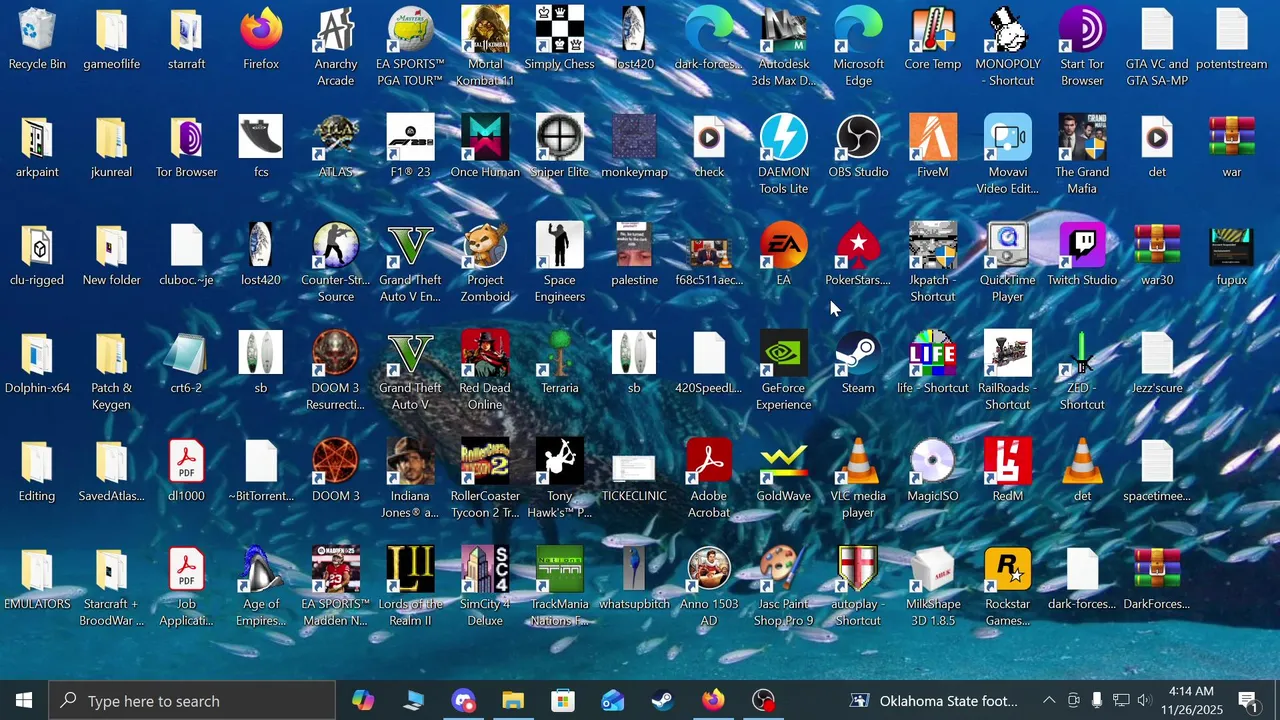Select the Tony Hawk's game icon

pos(560,480)
